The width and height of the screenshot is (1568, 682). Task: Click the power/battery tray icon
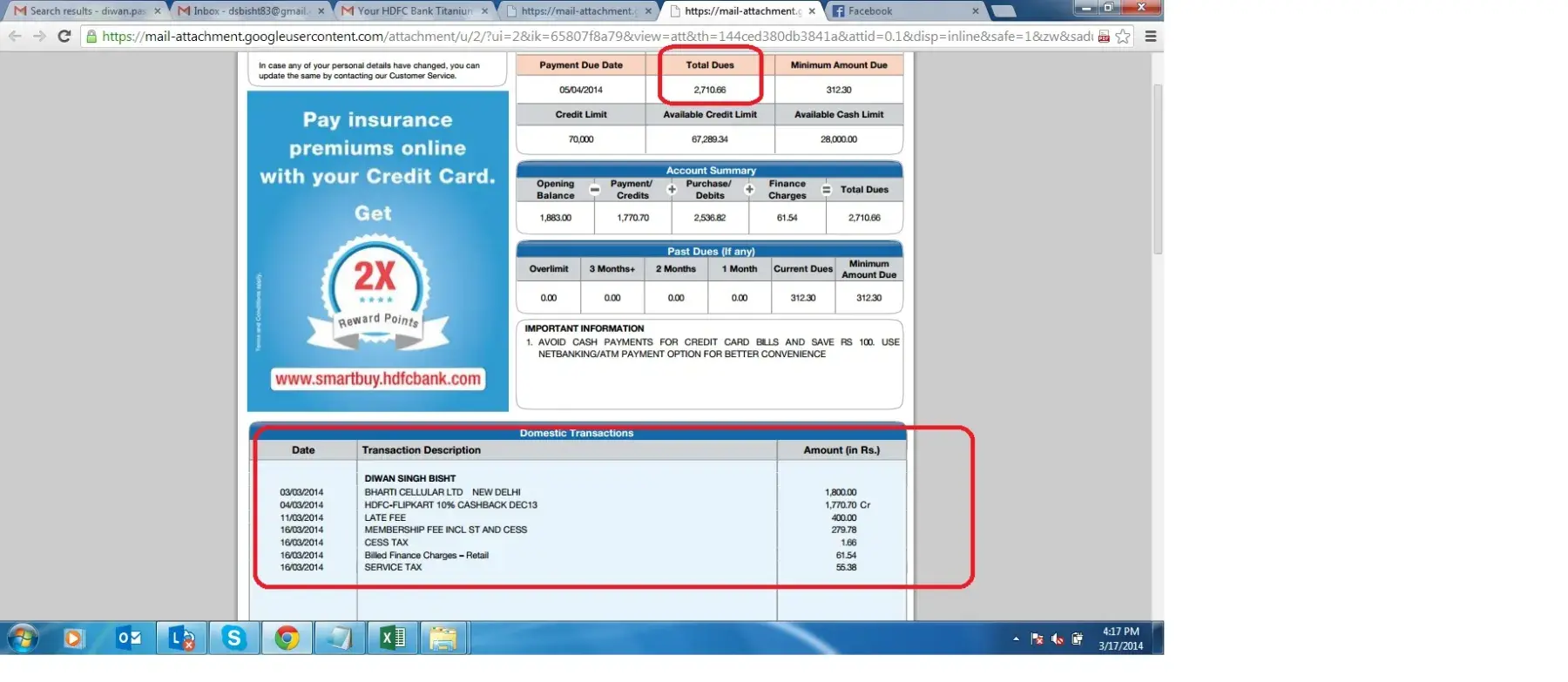[x=1078, y=638]
